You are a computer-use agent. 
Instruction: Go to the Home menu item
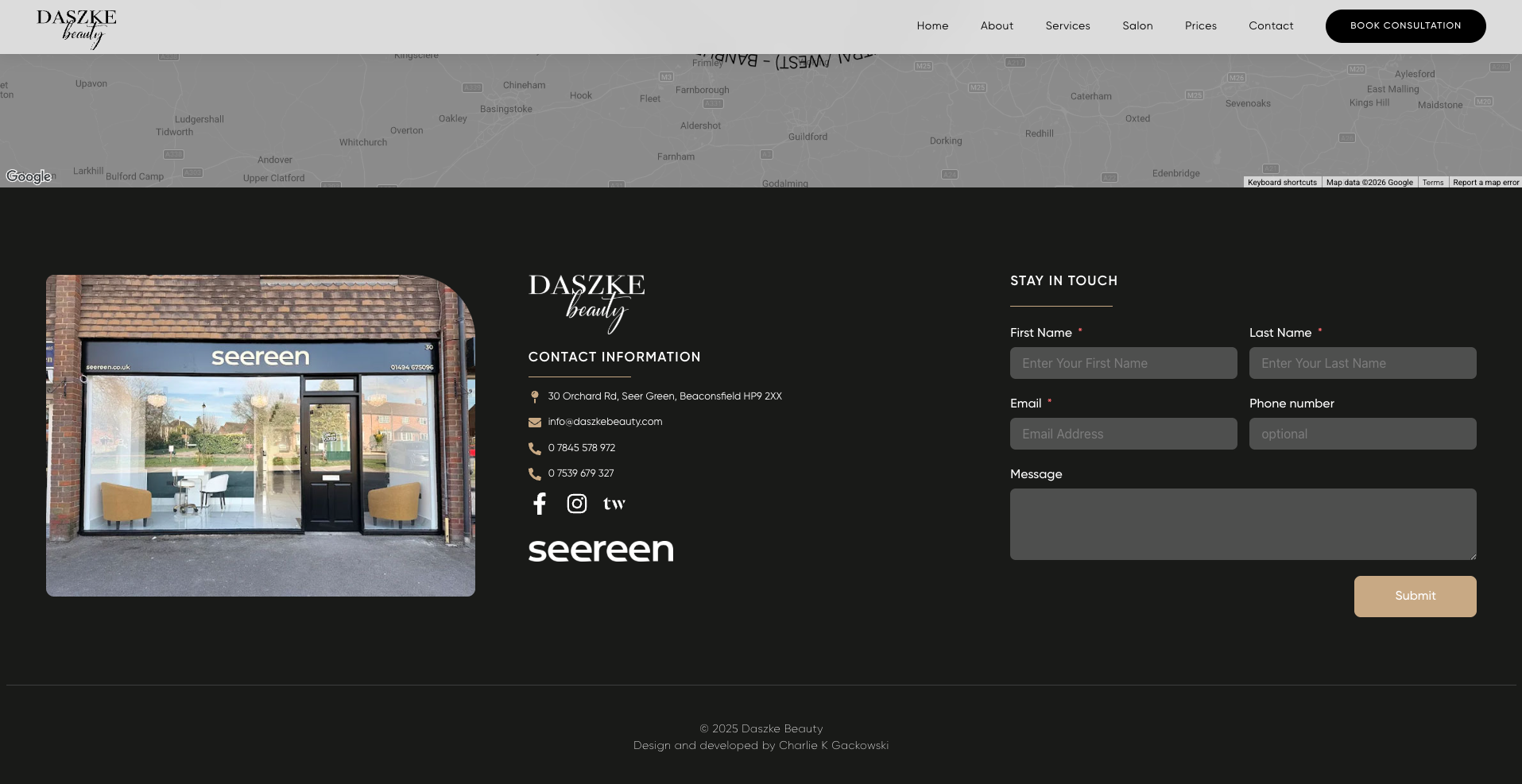coord(932,25)
